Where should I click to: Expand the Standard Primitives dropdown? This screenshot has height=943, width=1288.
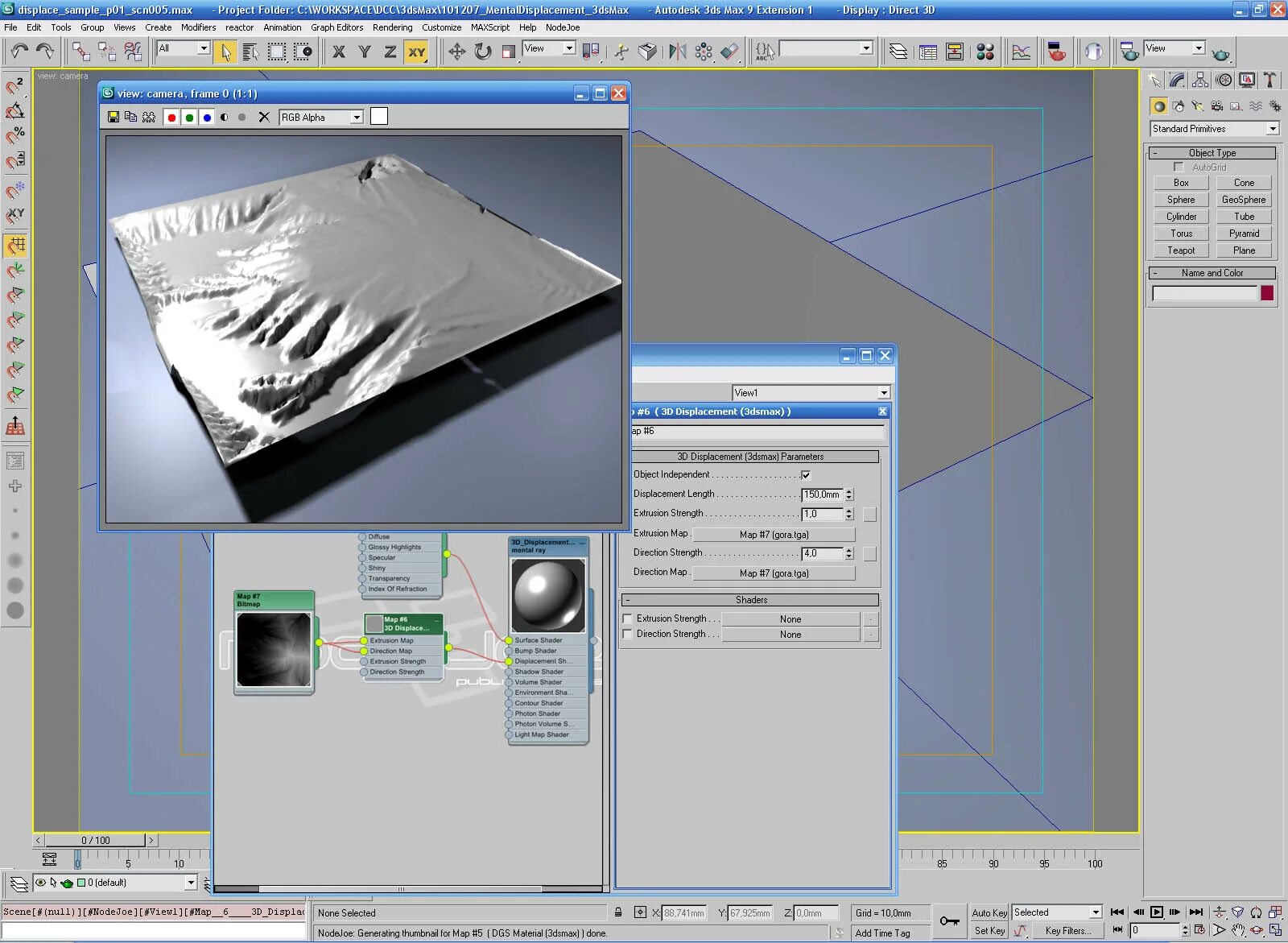[1272, 129]
